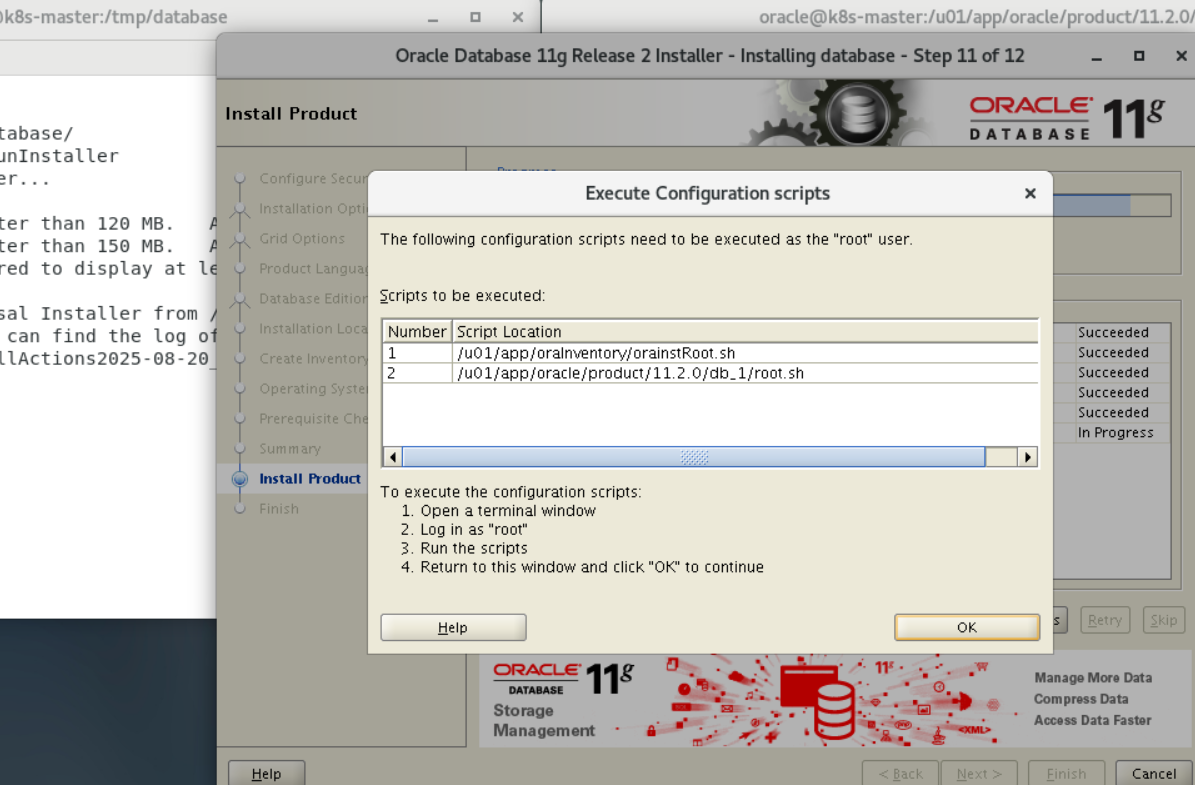Select Grid Options step in sidebar
Screen dimensions: 1195x785
302,239
